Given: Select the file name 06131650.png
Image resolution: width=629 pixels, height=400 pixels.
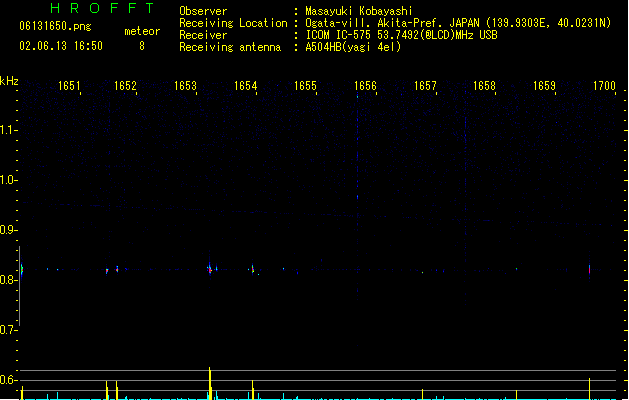Looking at the screenshot, I should [x=55, y=26].
